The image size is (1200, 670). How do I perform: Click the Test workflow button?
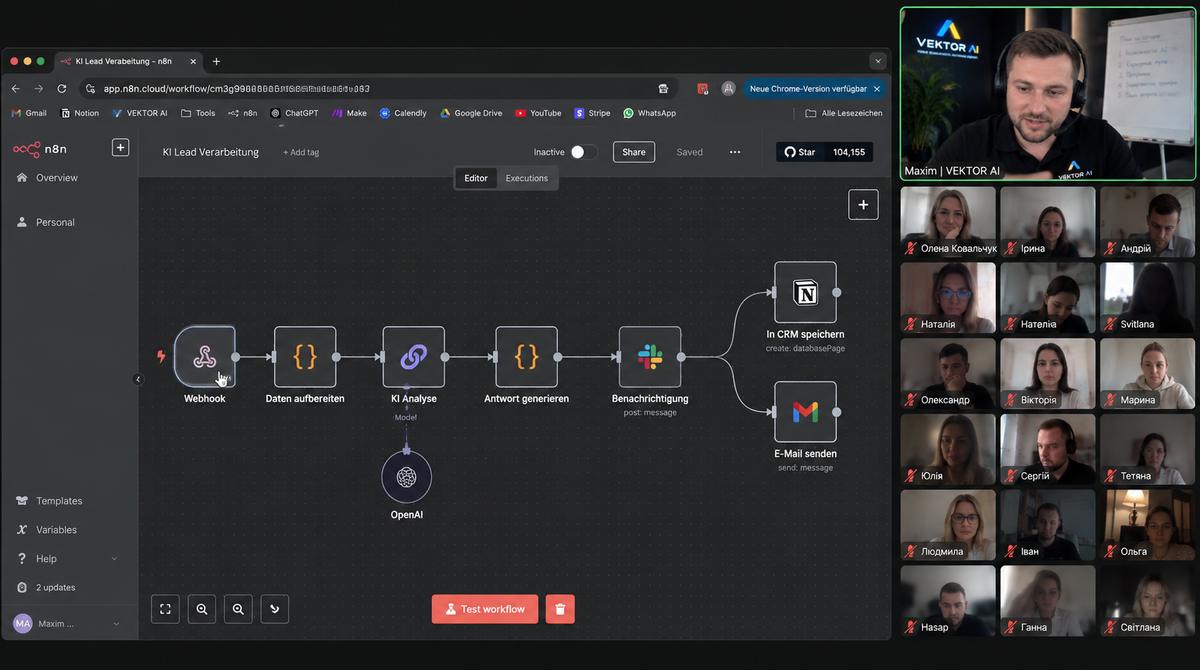(x=485, y=609)
